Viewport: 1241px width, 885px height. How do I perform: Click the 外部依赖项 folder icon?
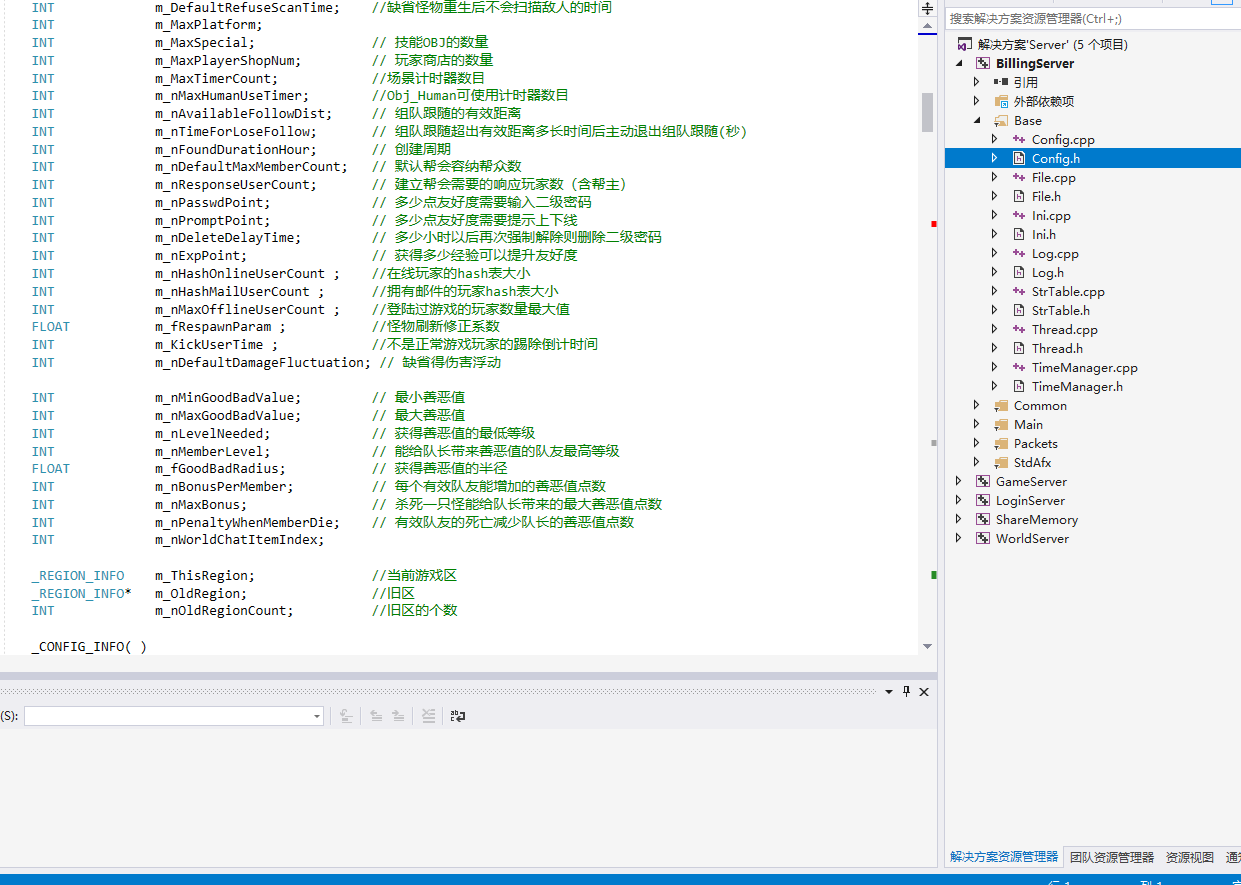coord(1001,102)
